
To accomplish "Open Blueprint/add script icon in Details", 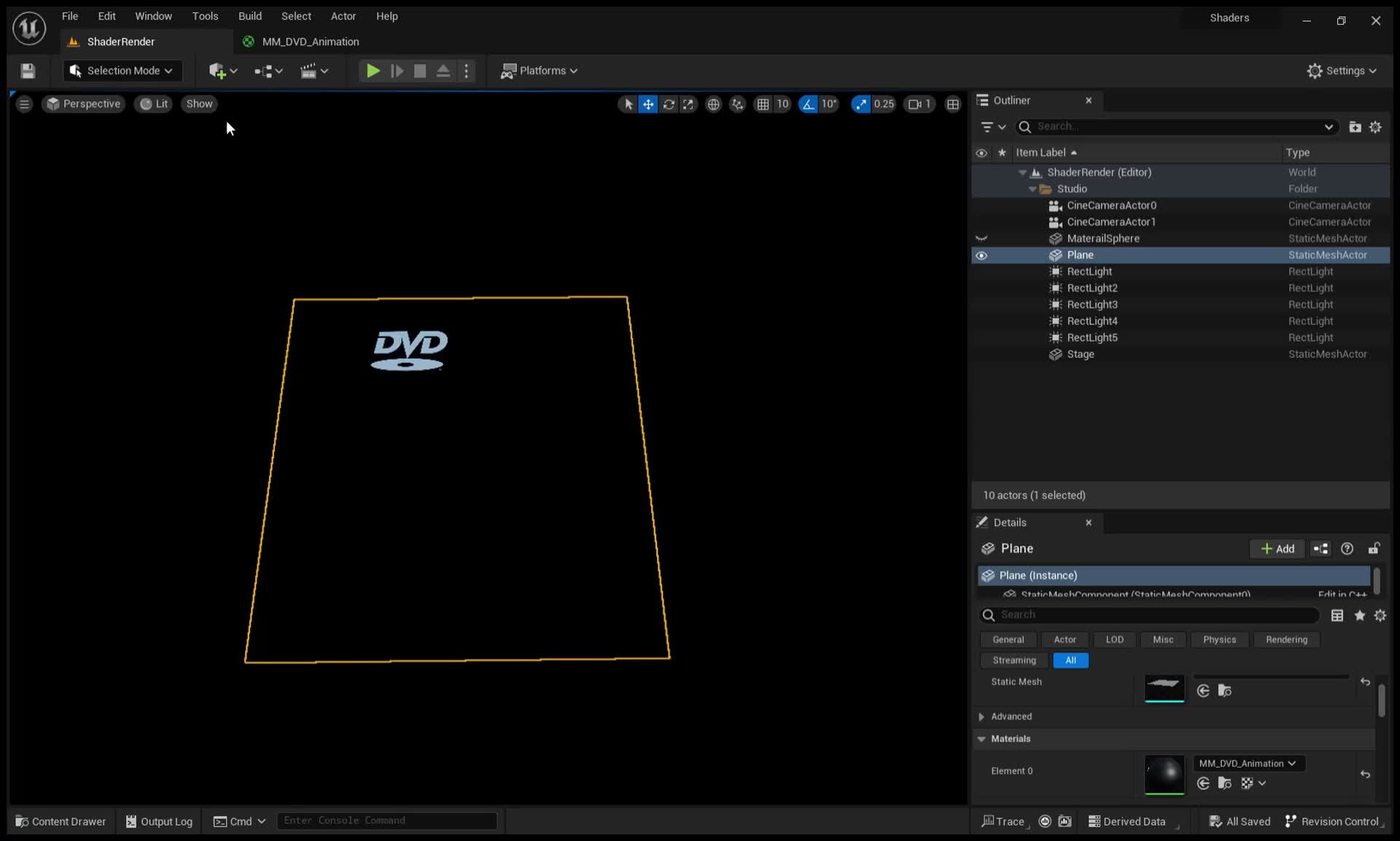I will [x=1321, y=549].
